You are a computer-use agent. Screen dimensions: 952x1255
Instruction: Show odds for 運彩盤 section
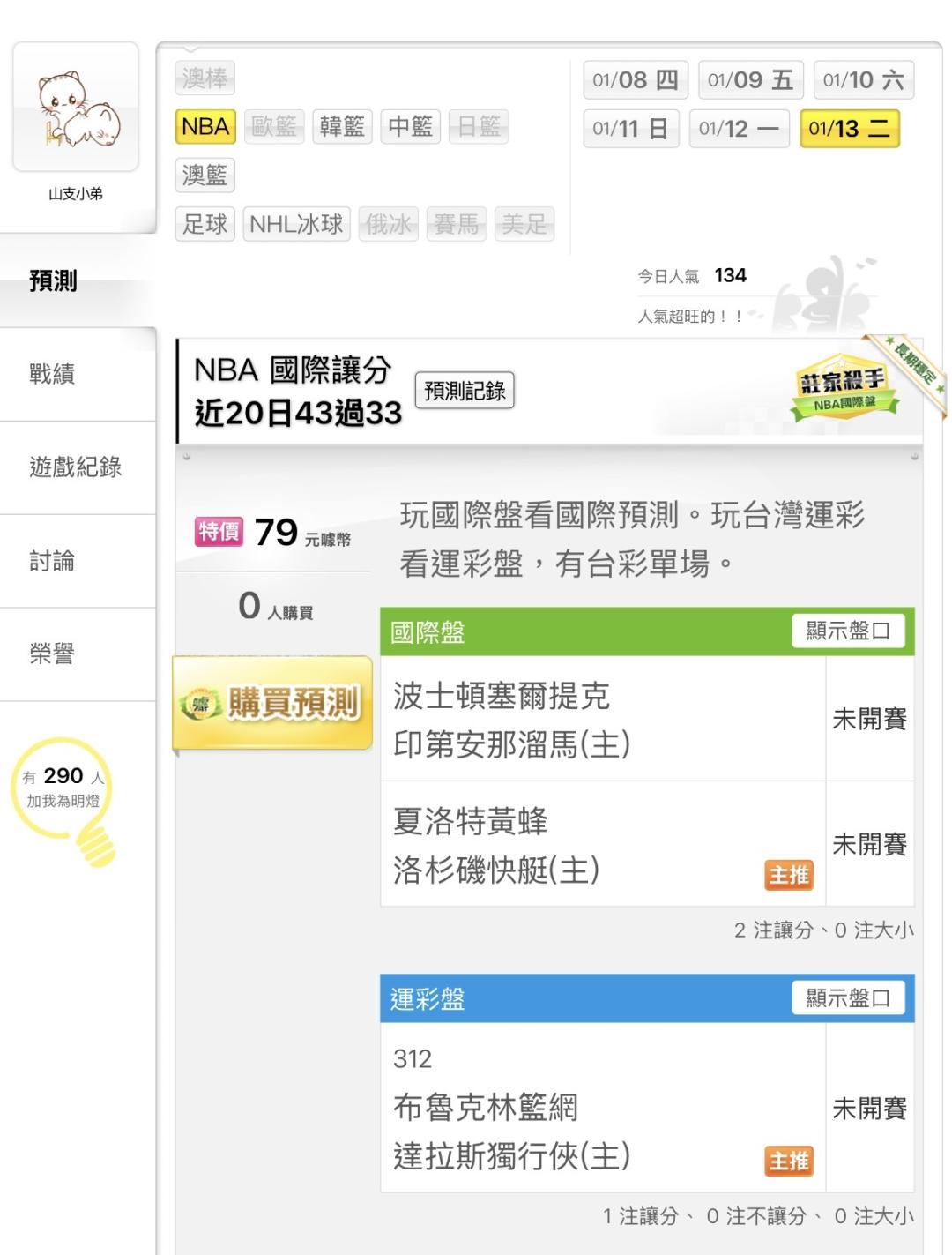click(848, 998)
